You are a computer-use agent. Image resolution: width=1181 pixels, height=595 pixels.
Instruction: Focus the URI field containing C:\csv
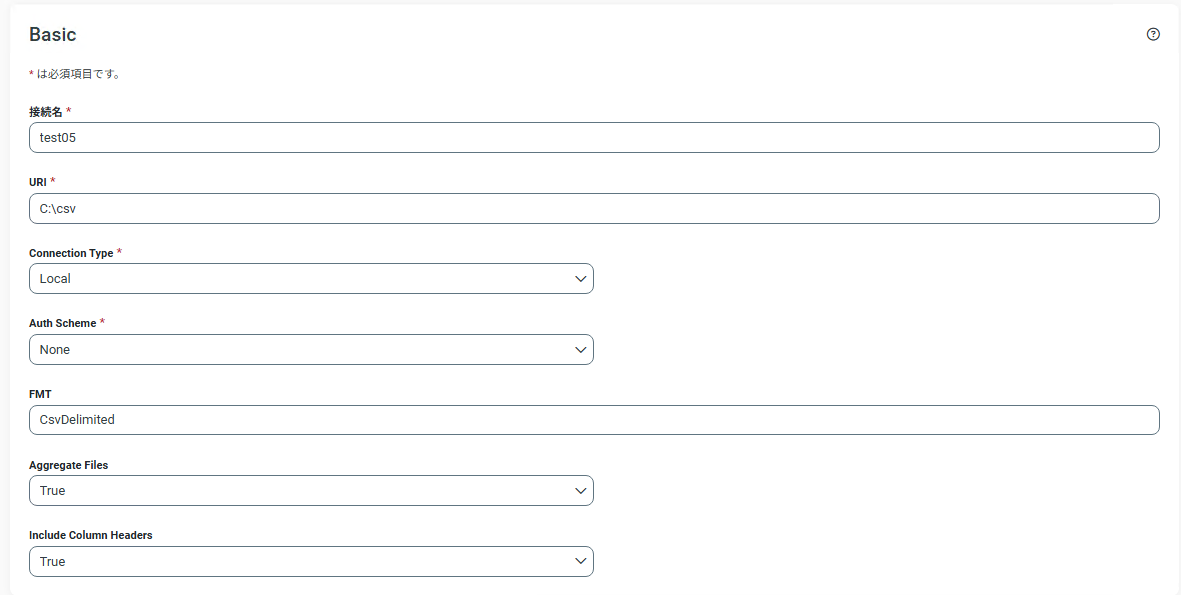point(594,209)
